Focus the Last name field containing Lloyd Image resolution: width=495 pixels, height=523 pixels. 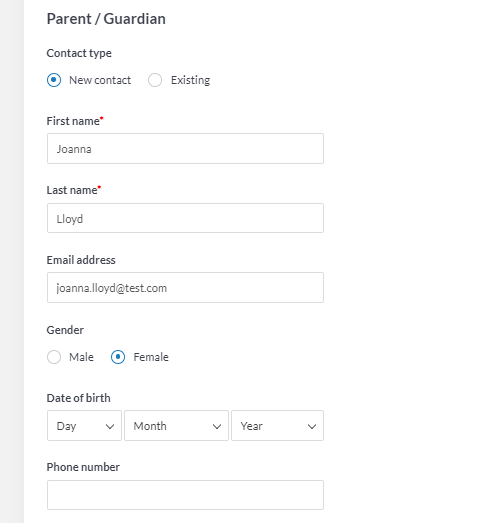(x=185, y=218)
